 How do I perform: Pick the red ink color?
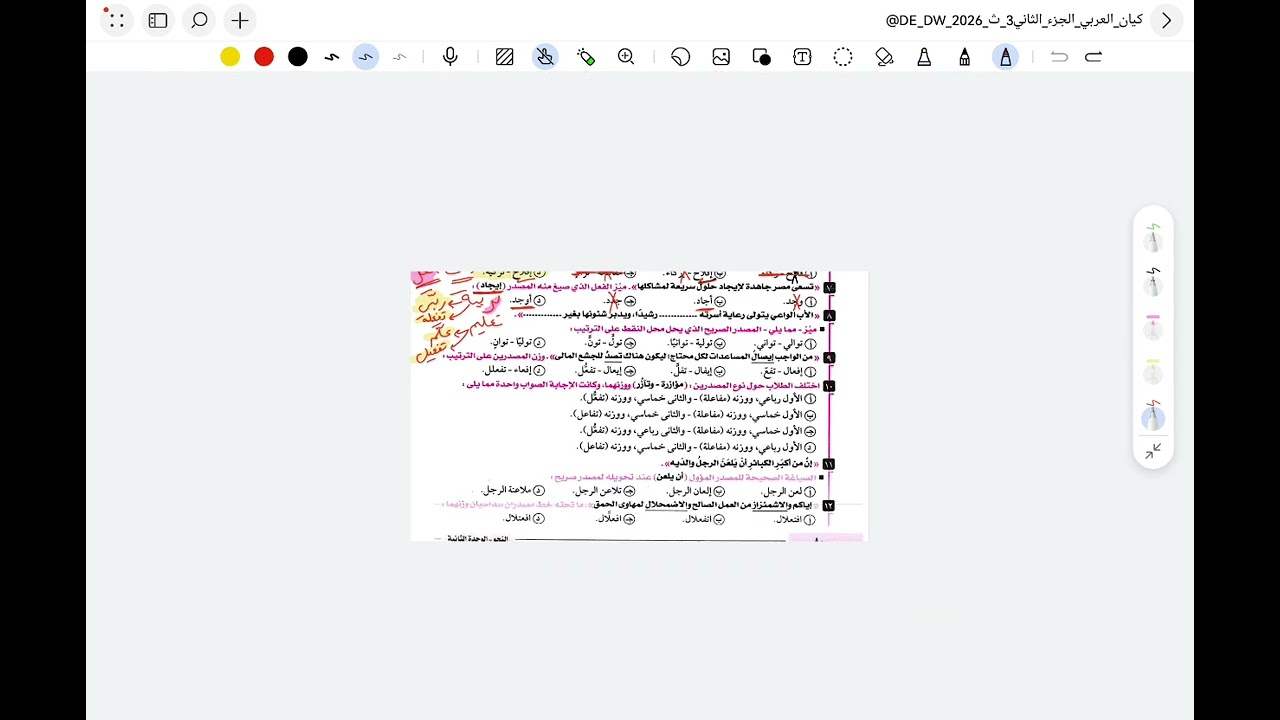(x=264, y=57)
